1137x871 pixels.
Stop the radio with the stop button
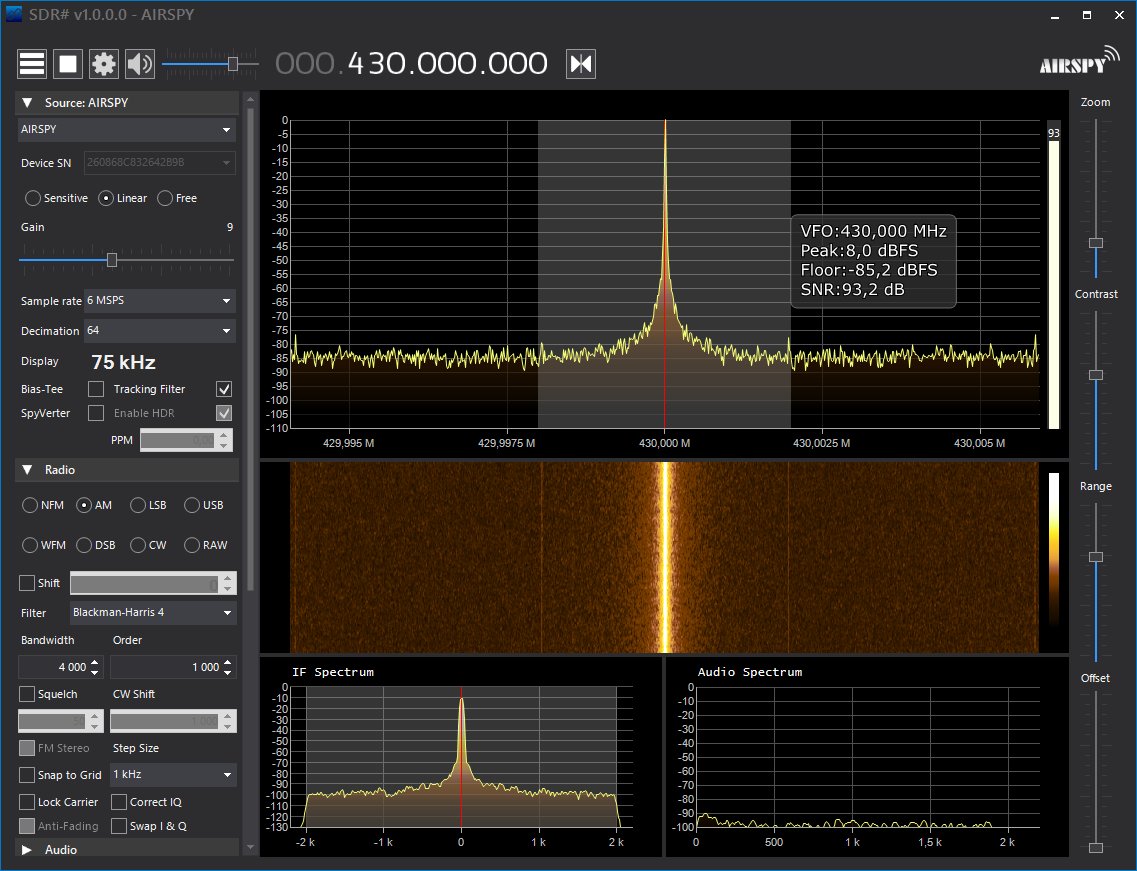67,64
